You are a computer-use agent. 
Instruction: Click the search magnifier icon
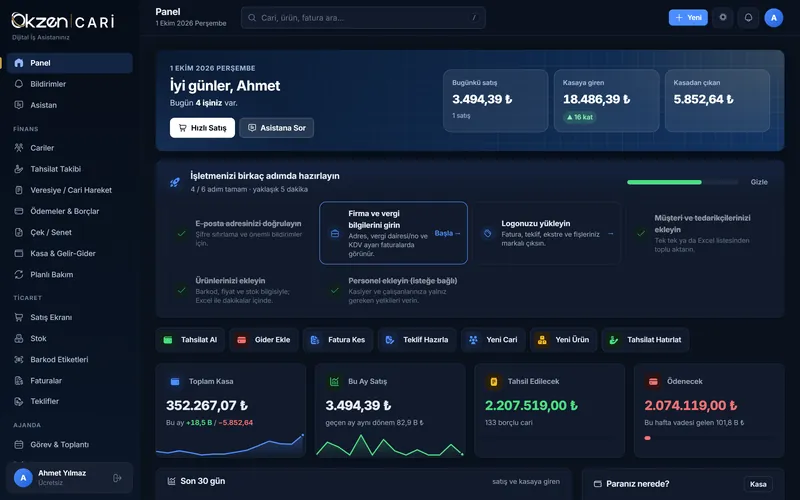click(x=252, y=17)
